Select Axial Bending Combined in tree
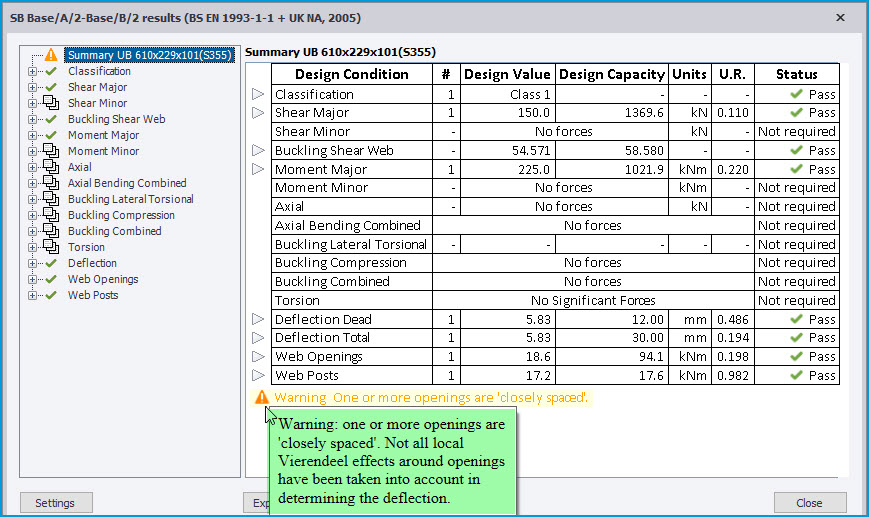 pyautogui.click(x=127, y=183)
